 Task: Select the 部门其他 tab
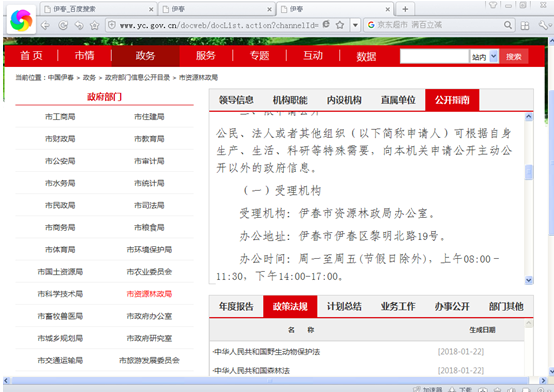pyautogui.click(x=506, y=306)
